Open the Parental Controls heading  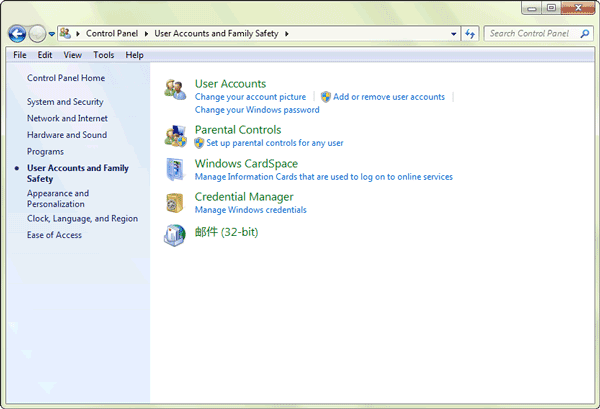[238, 130]
